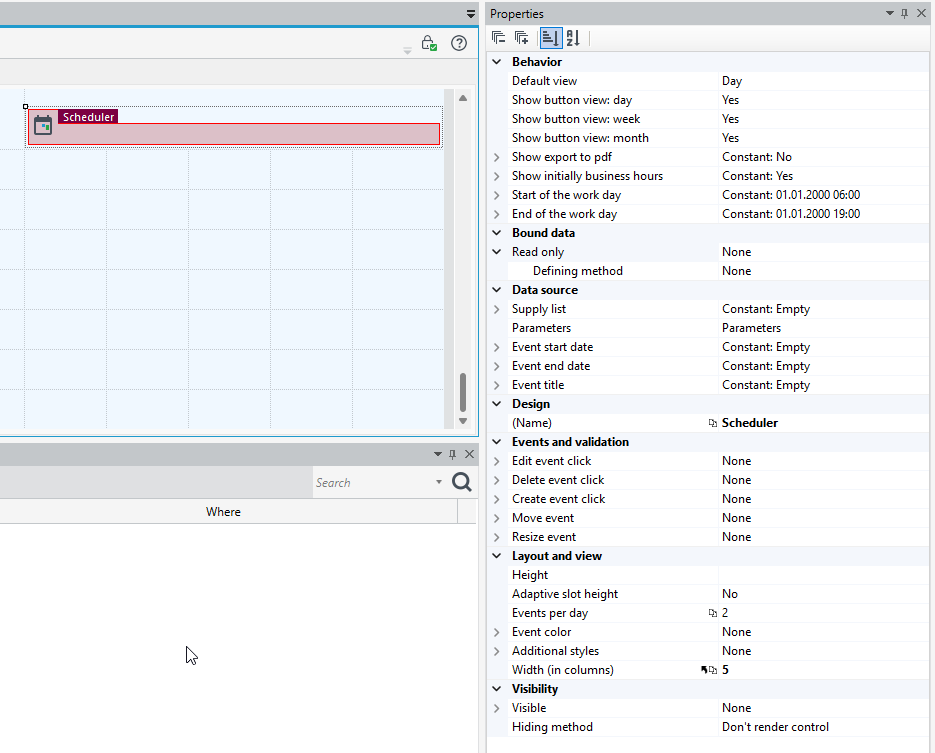Expand the Visible property
The height and width of the screenshot is (753, 935).
(x=497, y=708)
